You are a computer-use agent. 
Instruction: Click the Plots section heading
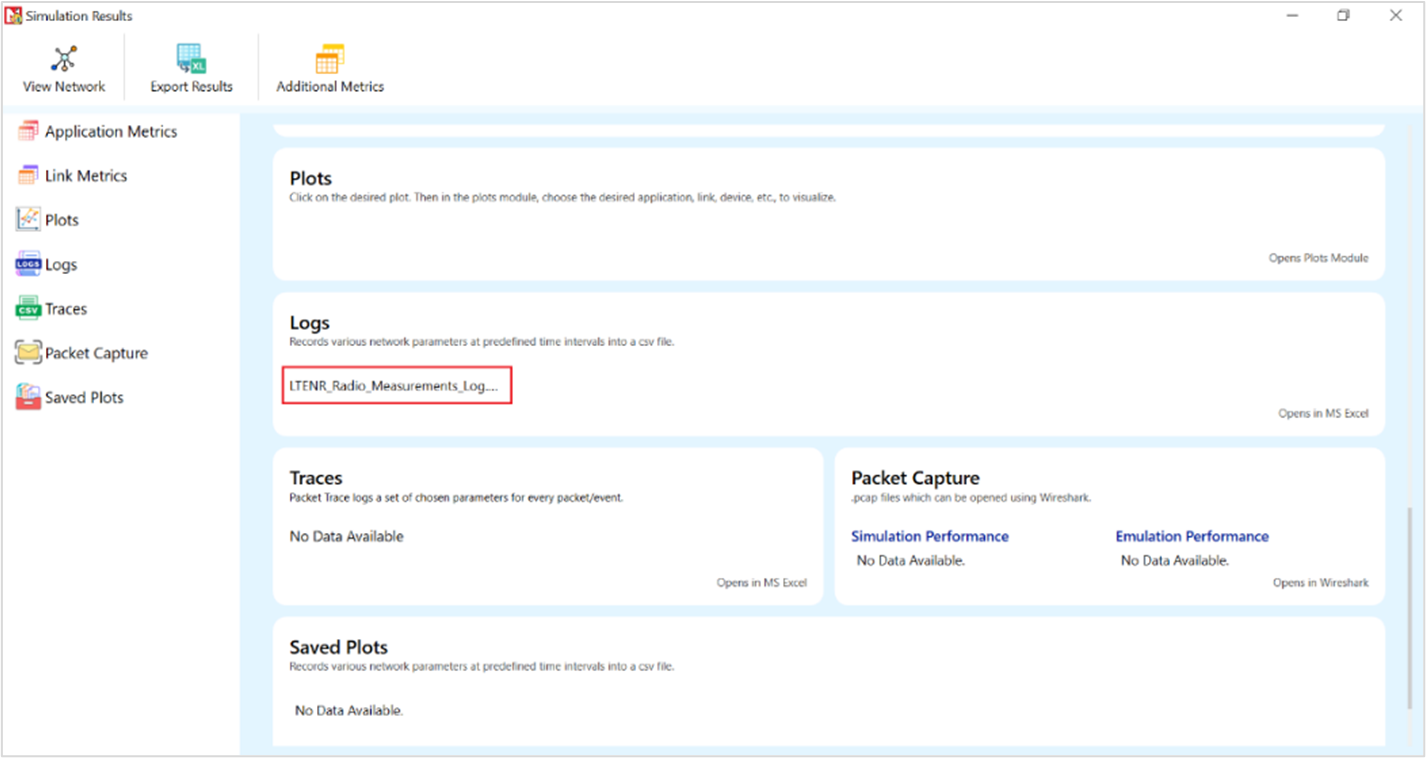310,179
